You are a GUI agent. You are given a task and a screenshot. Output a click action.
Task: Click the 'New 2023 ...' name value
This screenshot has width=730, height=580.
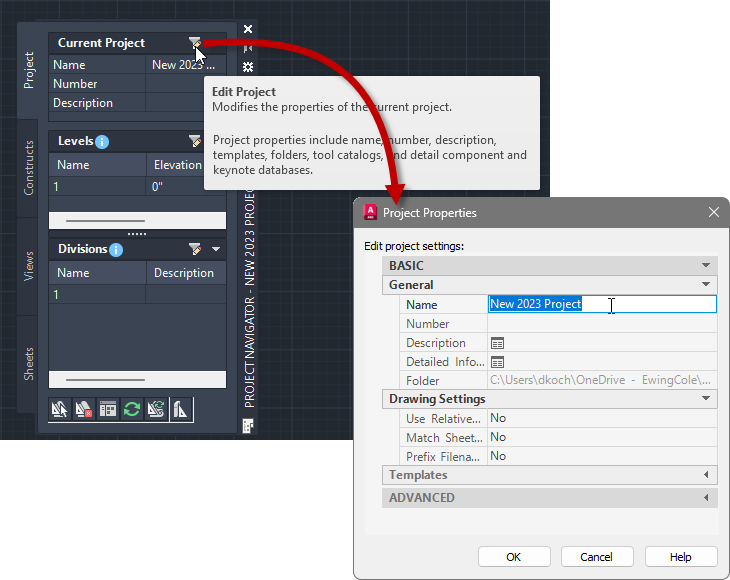[183, 65]
